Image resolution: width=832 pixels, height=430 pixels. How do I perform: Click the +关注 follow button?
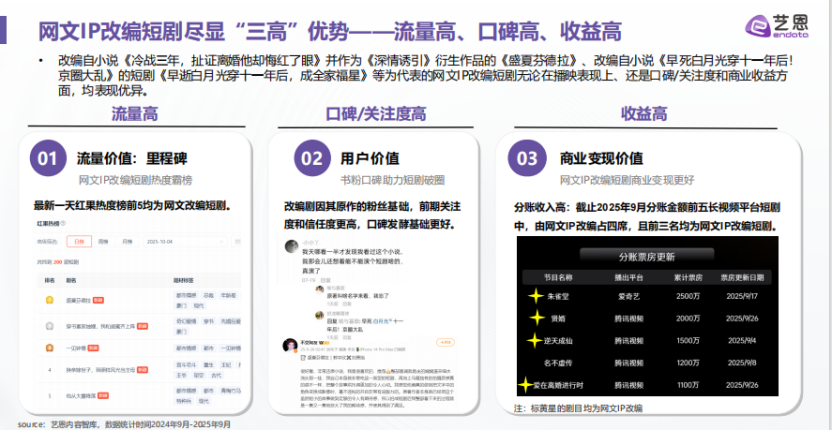pos(445,342)
